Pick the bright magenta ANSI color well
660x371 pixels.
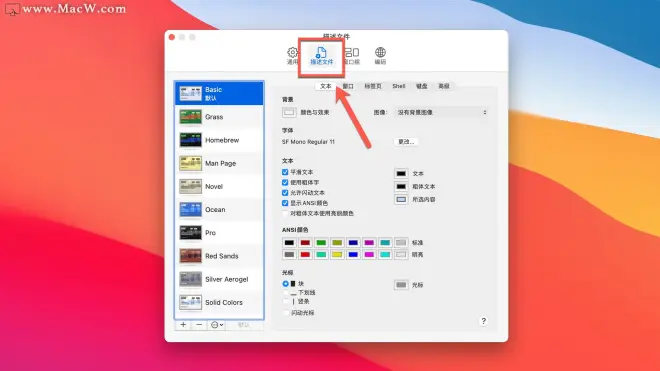[x=369, y=255]
